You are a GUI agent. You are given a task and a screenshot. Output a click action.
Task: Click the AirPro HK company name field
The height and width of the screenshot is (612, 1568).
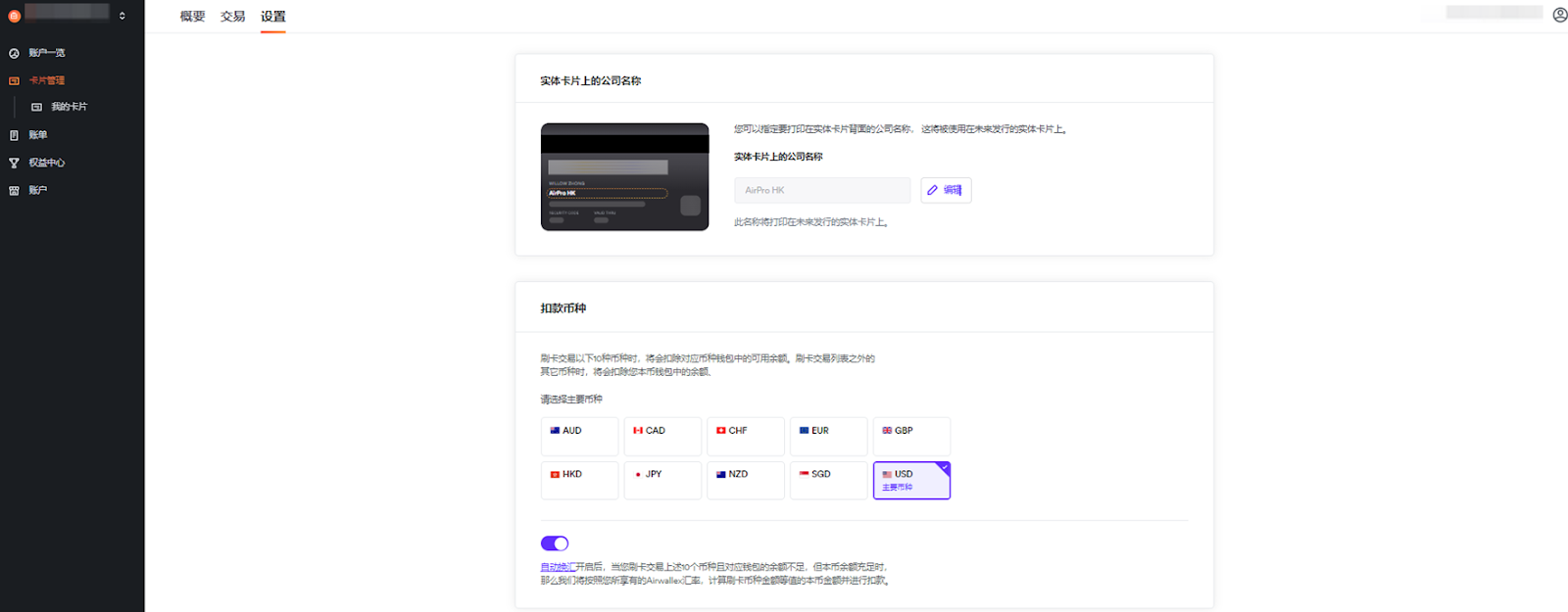(x=822, y=190)
